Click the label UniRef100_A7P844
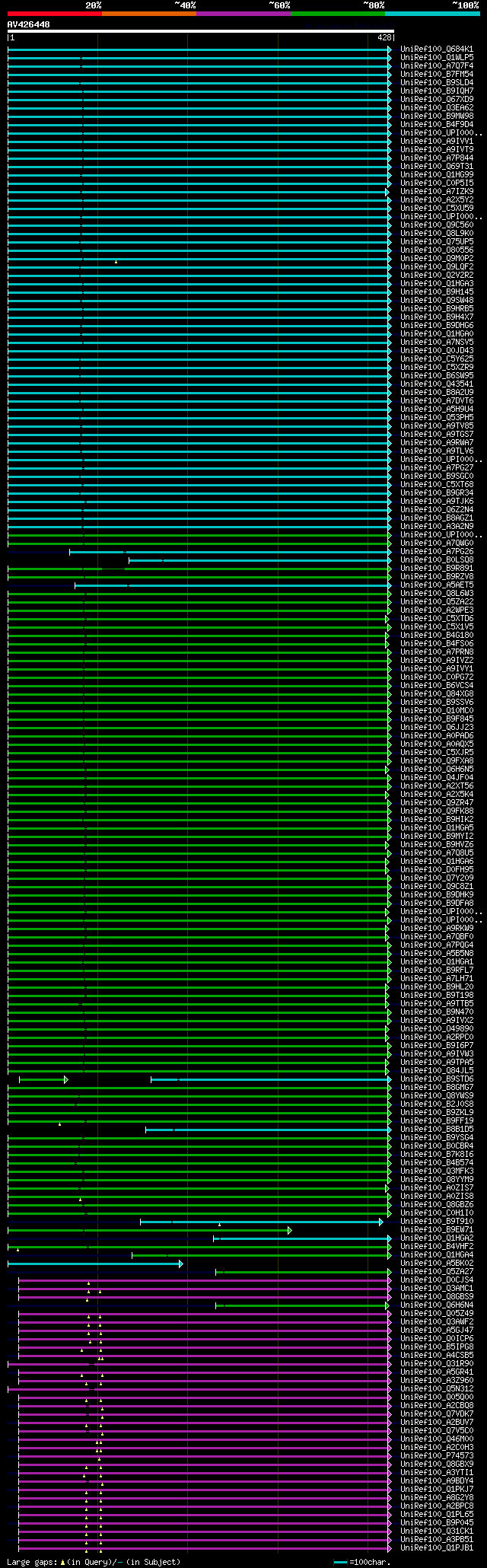This screenshot has width=487, height=1568. pos(437,158)
